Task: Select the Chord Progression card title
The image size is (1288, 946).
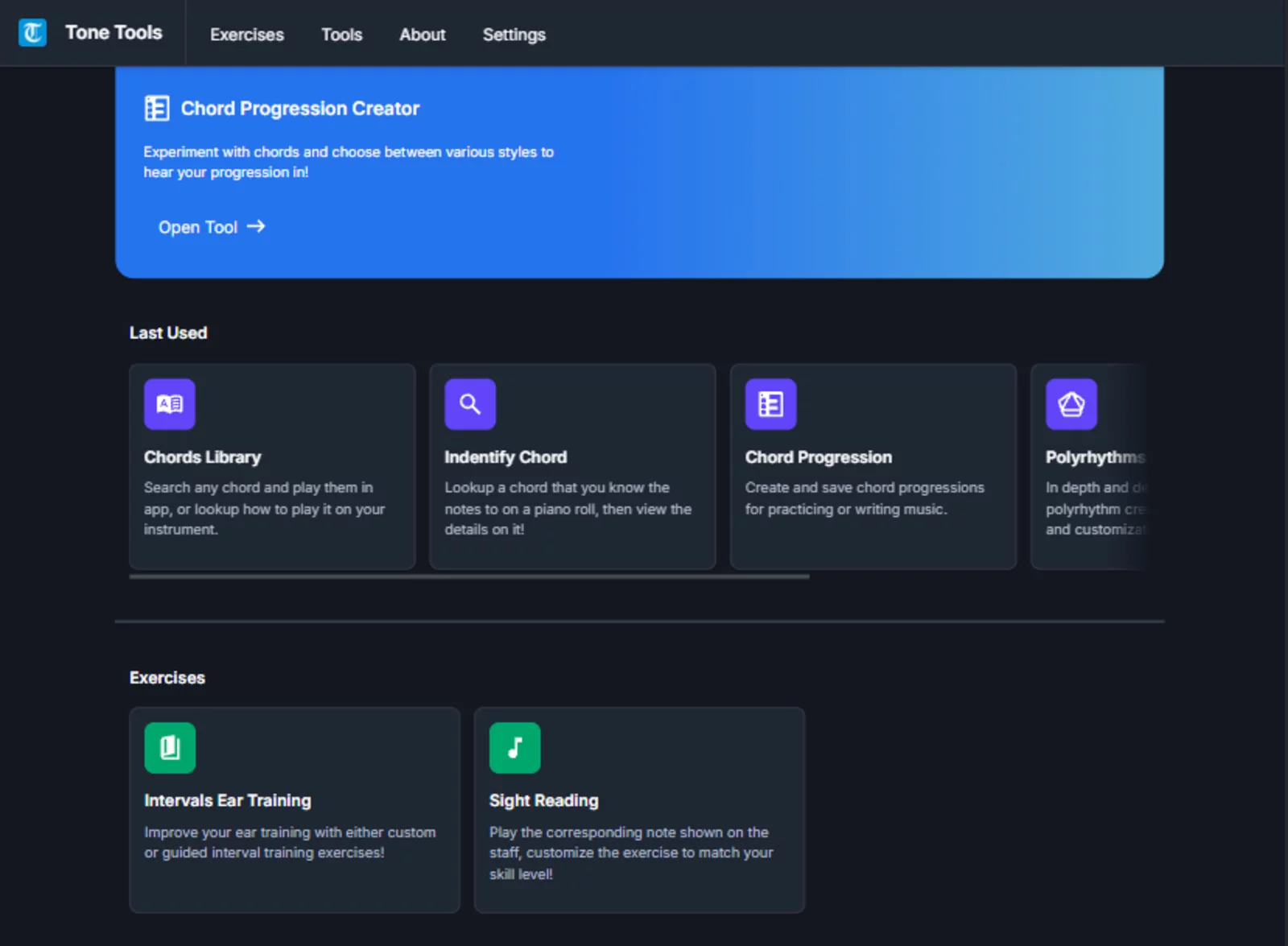Action: click(819, 457)
